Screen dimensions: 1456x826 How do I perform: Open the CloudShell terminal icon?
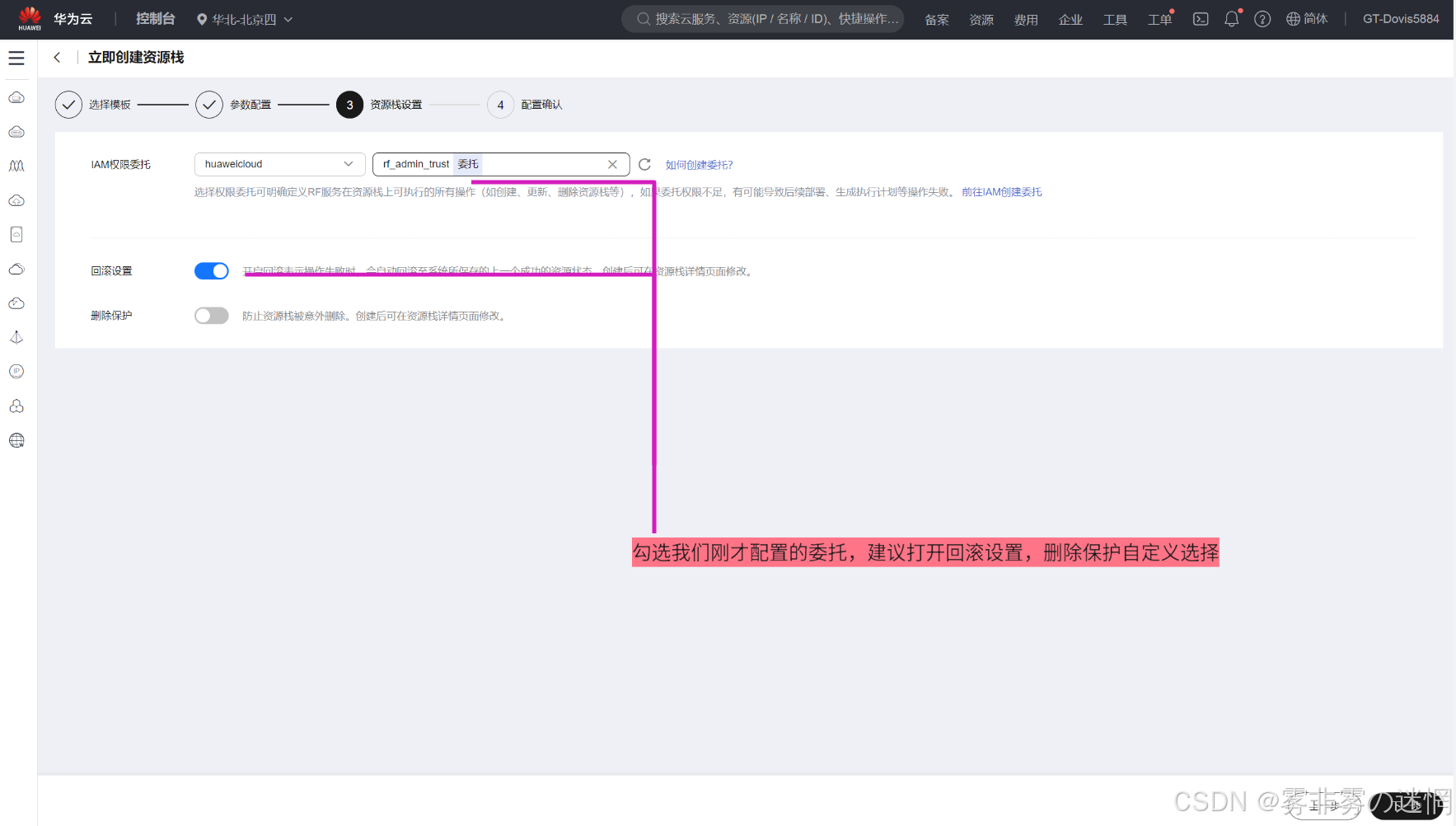click(1201, 19)
